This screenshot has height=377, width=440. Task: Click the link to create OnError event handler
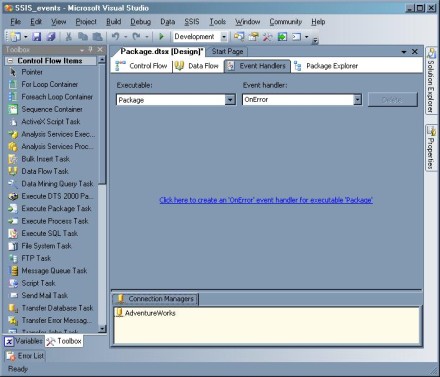coord(266,200)
